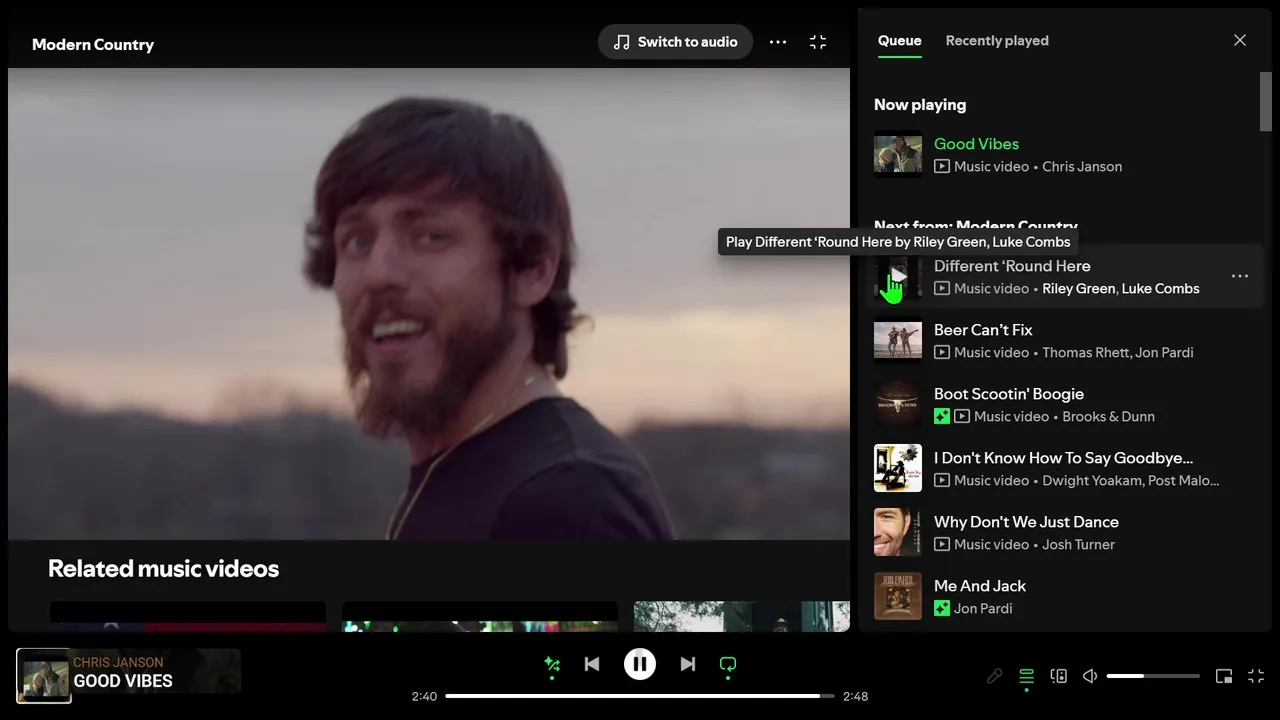Click the main music video display
Screen dimensions: 1280x720
coord(429,304)
